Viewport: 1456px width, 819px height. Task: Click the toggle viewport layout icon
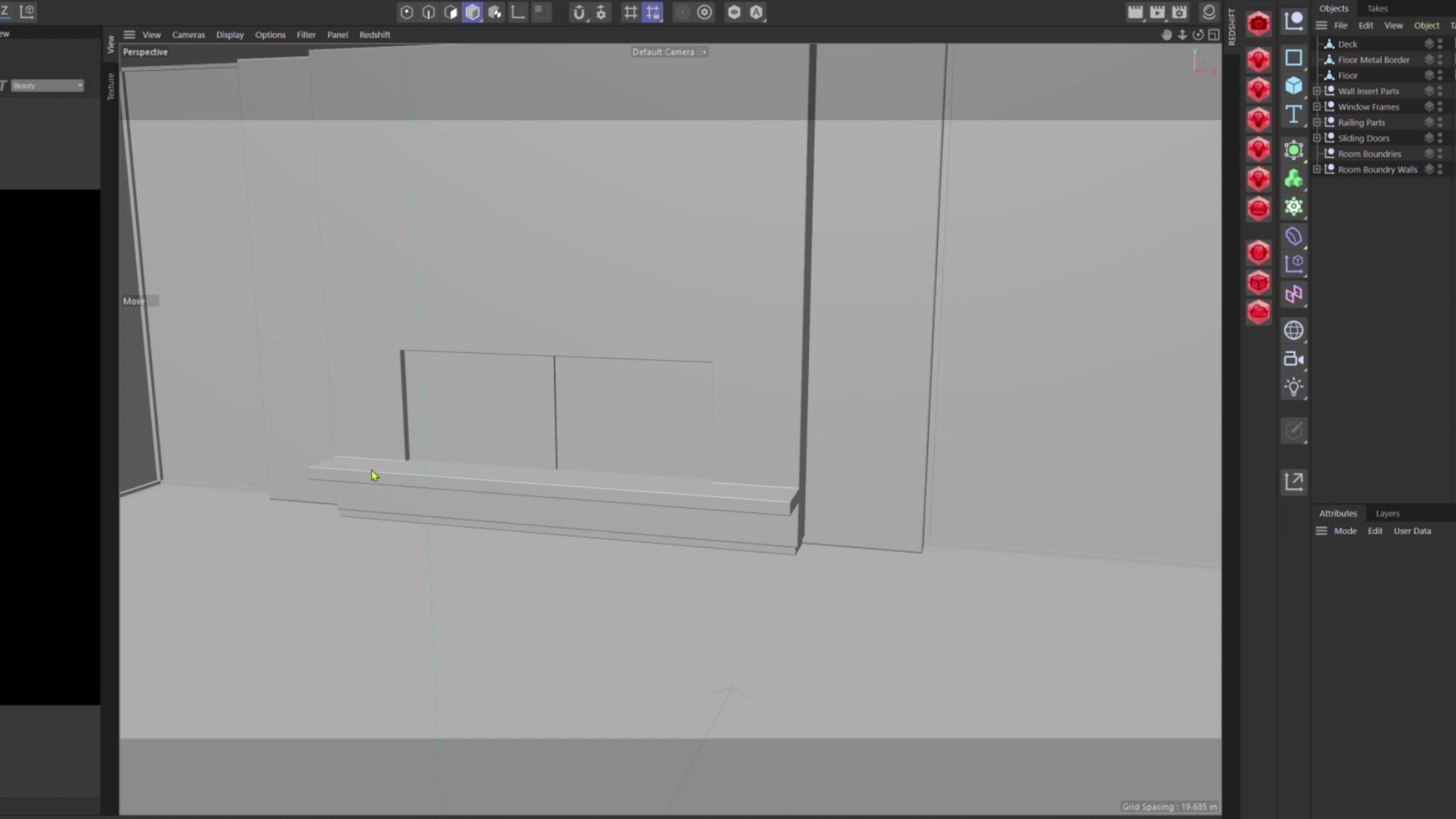[1214, 35]
